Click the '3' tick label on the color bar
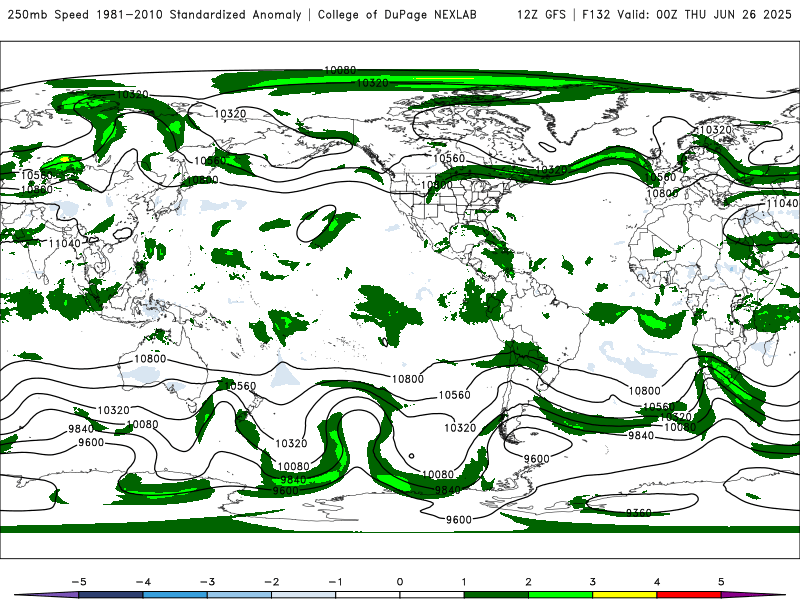Viewport: 800px width, 600px height. pos(593,582)
